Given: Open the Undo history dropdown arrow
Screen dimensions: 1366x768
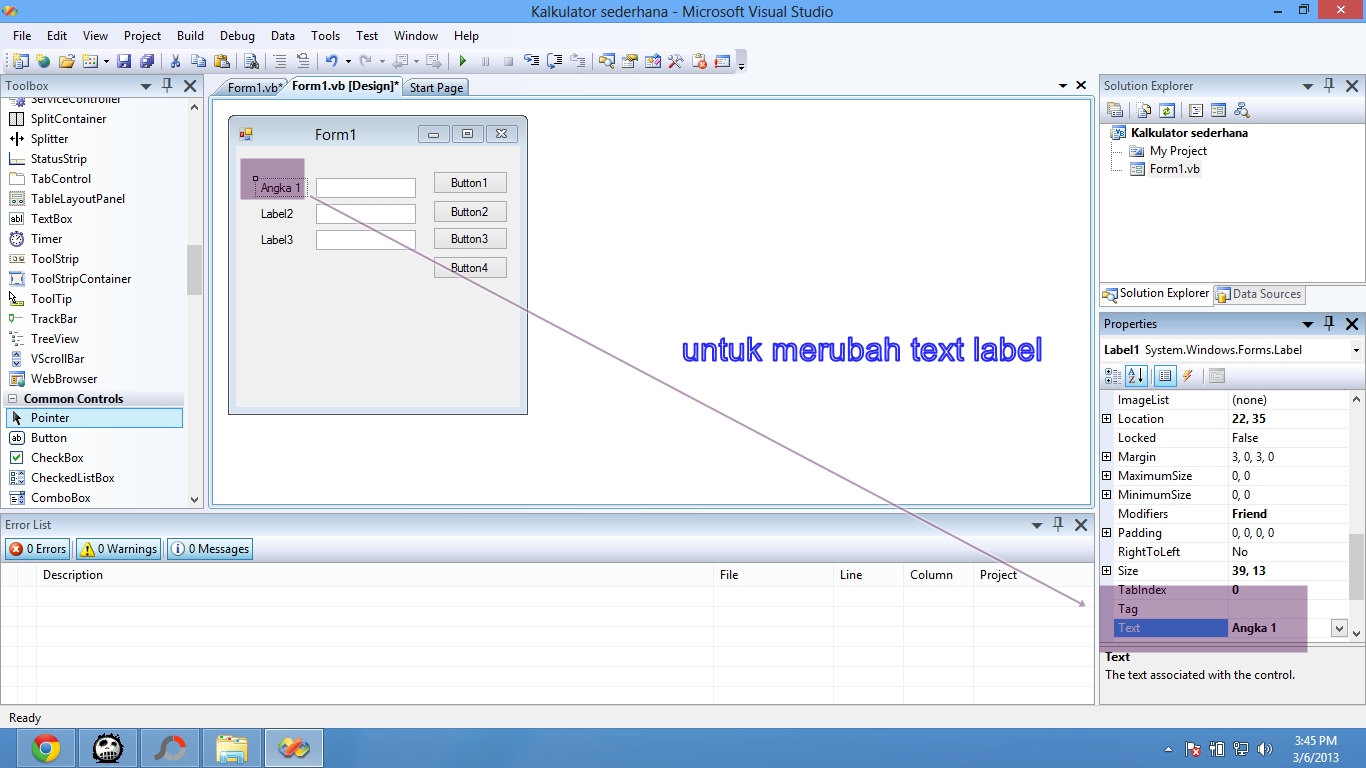Looking at the screenshot, I should [x=348, y=61].
